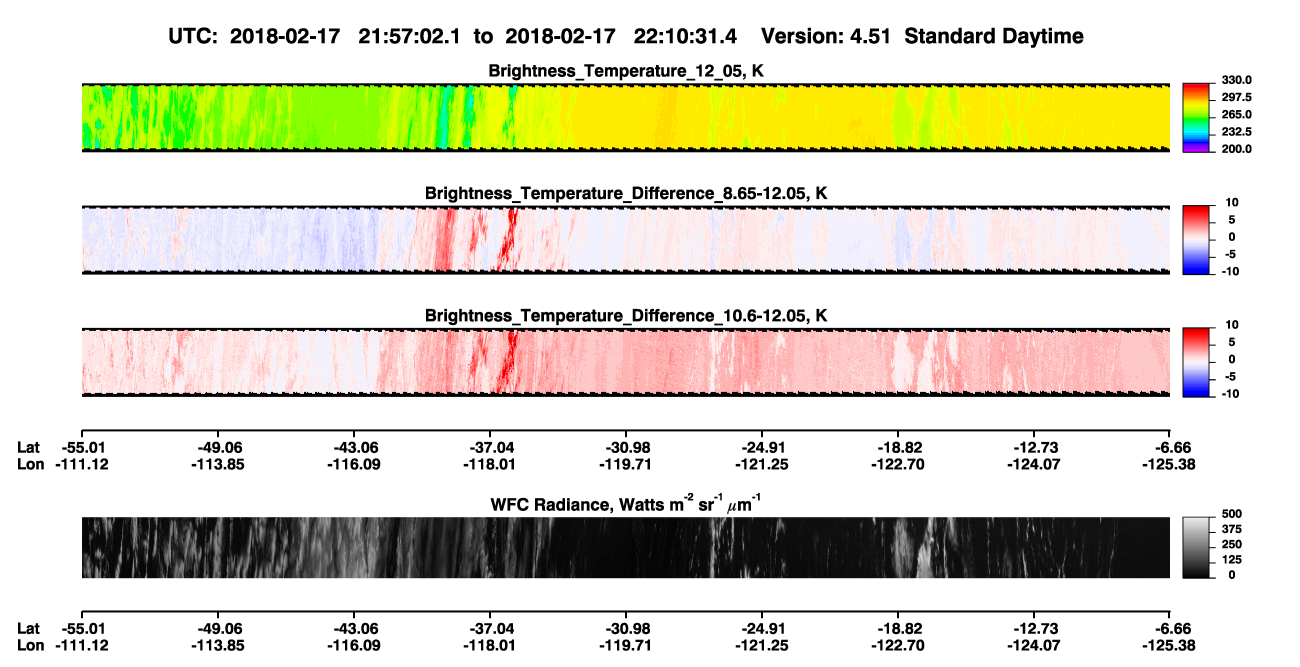The height and width of the screenshot is (667, 1300).
Task: Select longitude '-121.25' beneath the 10.6-12.05 panel
Action: [762, 464]
